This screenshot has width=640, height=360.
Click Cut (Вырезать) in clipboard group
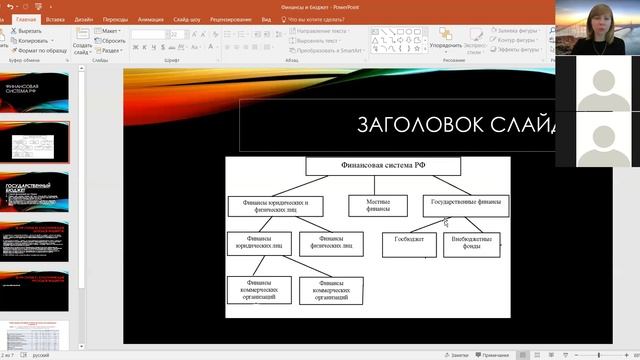[x=26, y=31]
